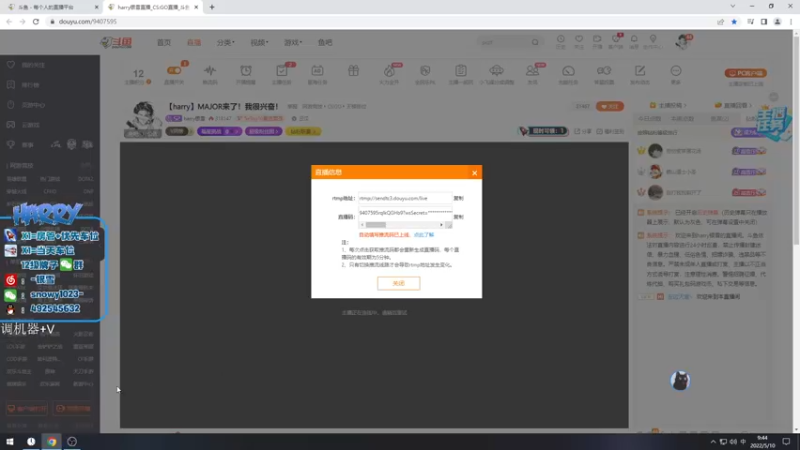Copy the stream code via its copy link
The image size is (800, 450).
click(x=459, y=217)
